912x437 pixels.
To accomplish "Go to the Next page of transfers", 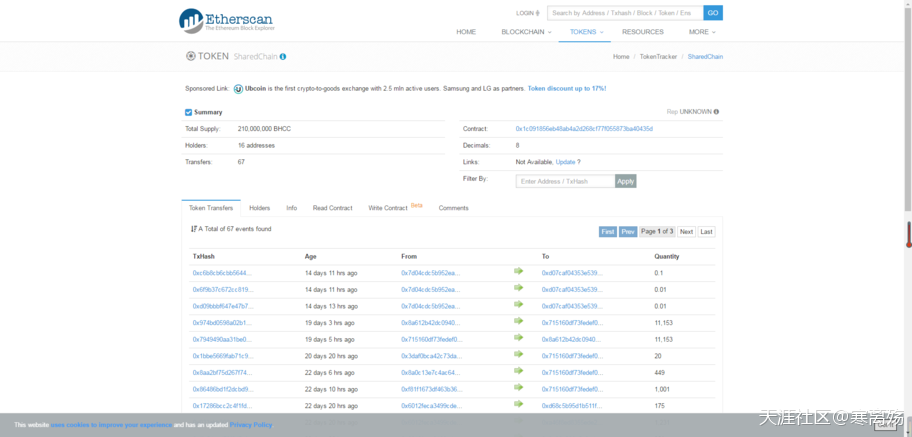I will click(686, 231).
